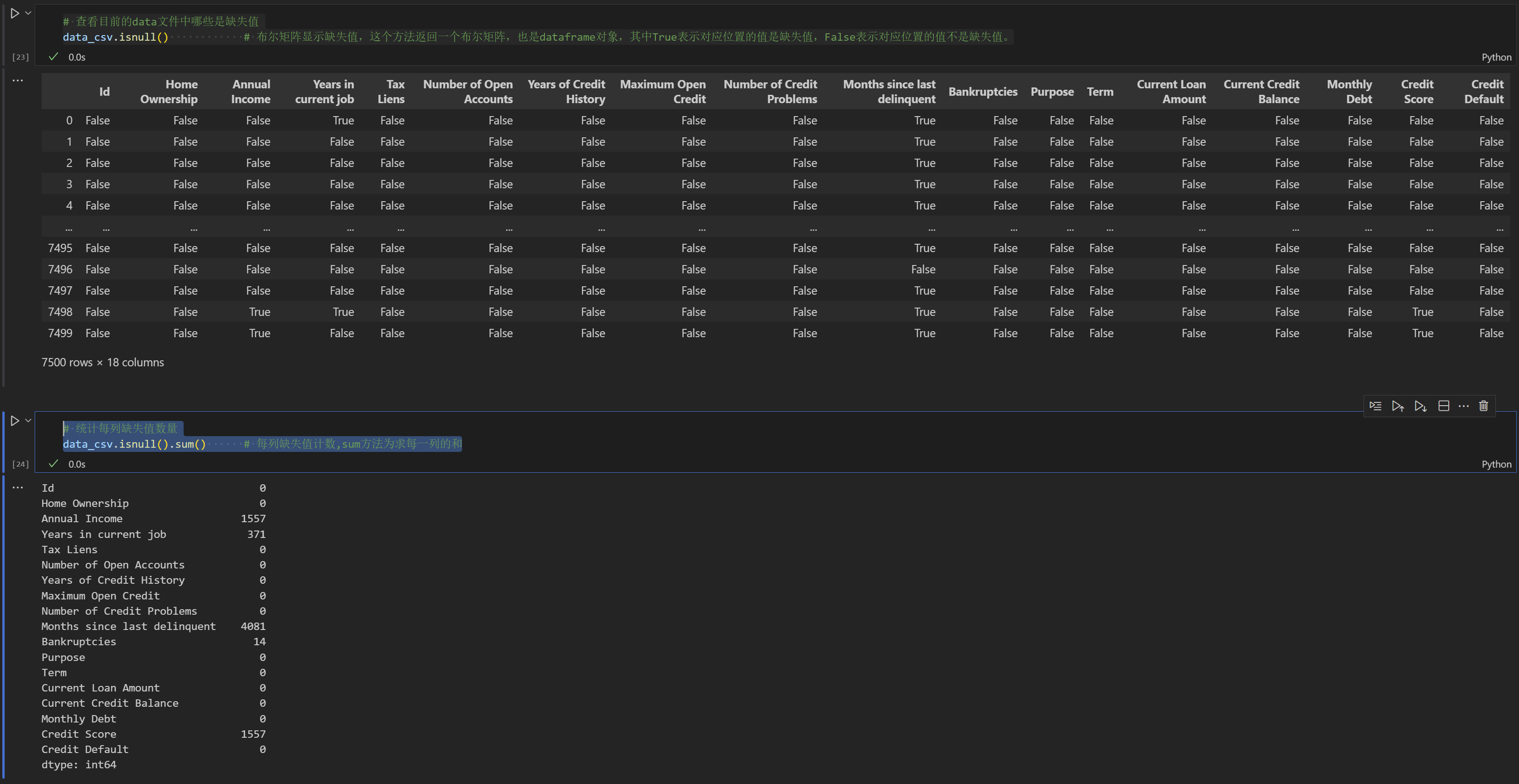
Task: Open output actions menu for sum output
Action: [18, 488]
